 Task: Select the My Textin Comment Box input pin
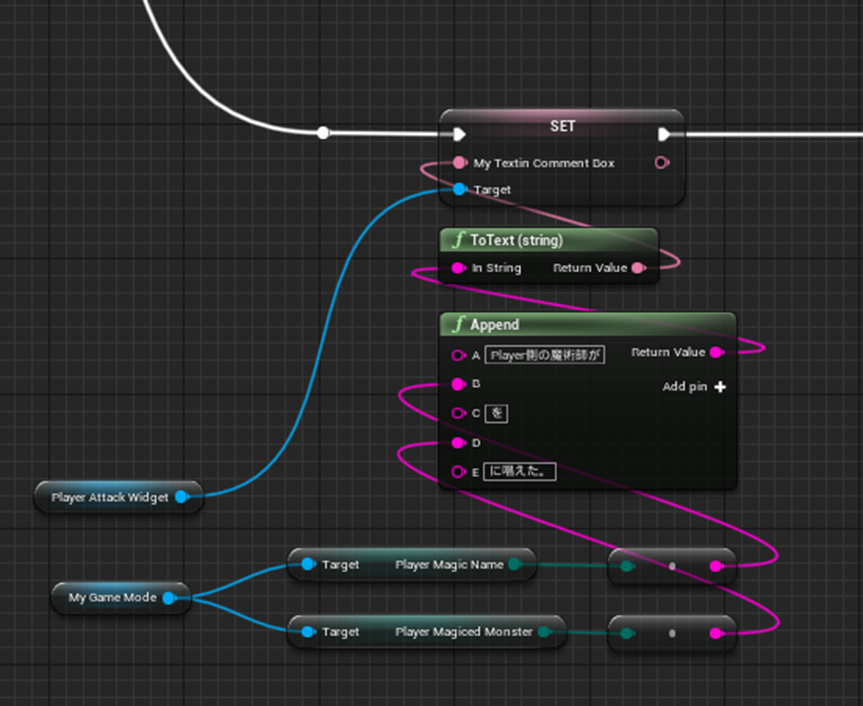[x=460, y=162]
